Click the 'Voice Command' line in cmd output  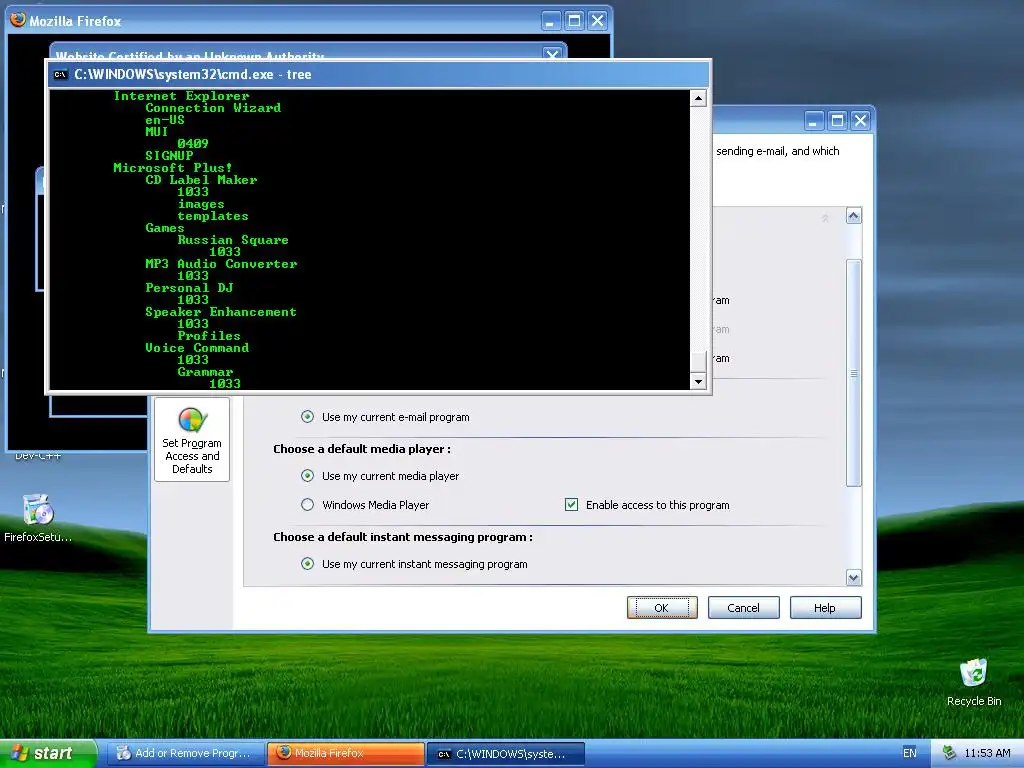coord(197,347)
